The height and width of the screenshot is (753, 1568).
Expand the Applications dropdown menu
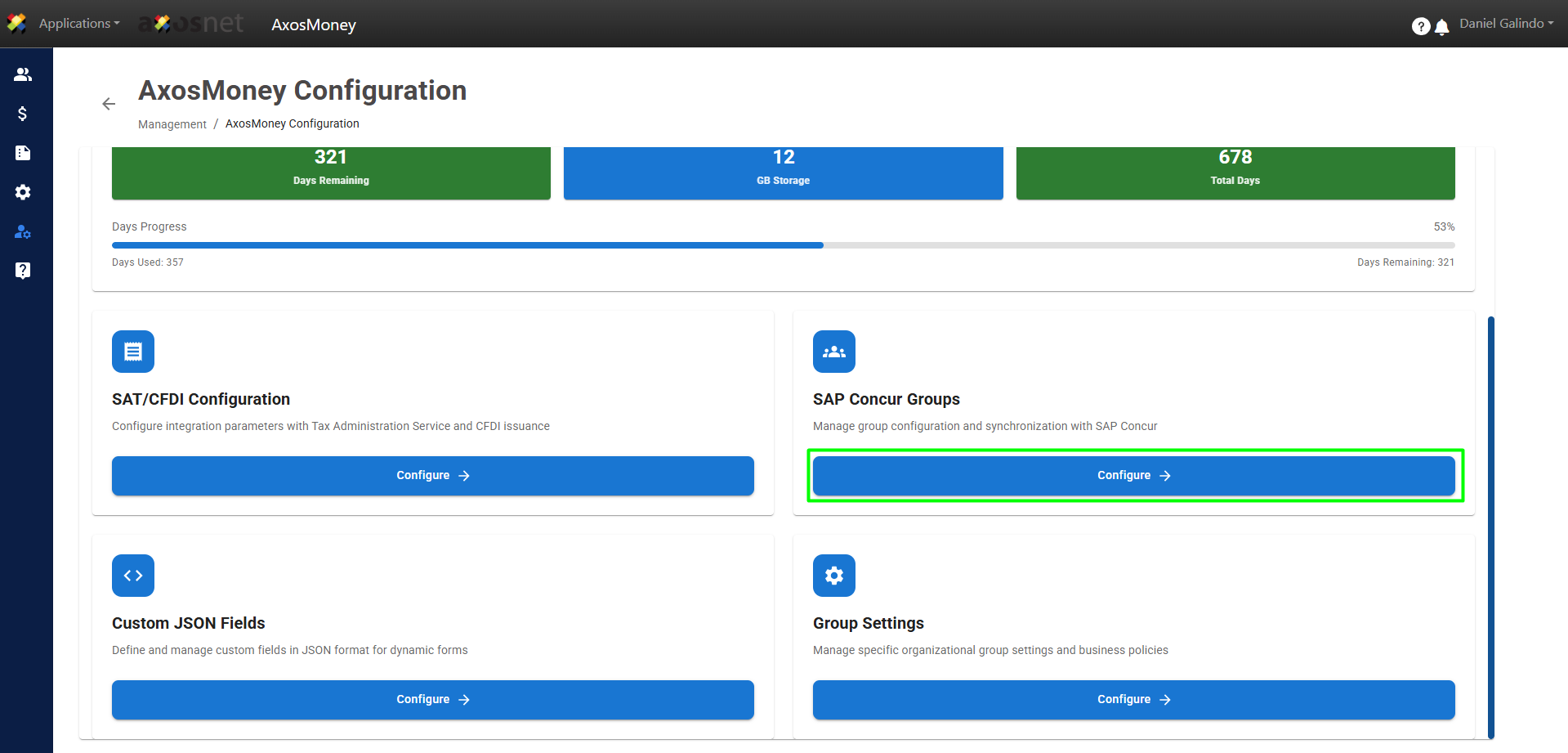tap(78, 24)
